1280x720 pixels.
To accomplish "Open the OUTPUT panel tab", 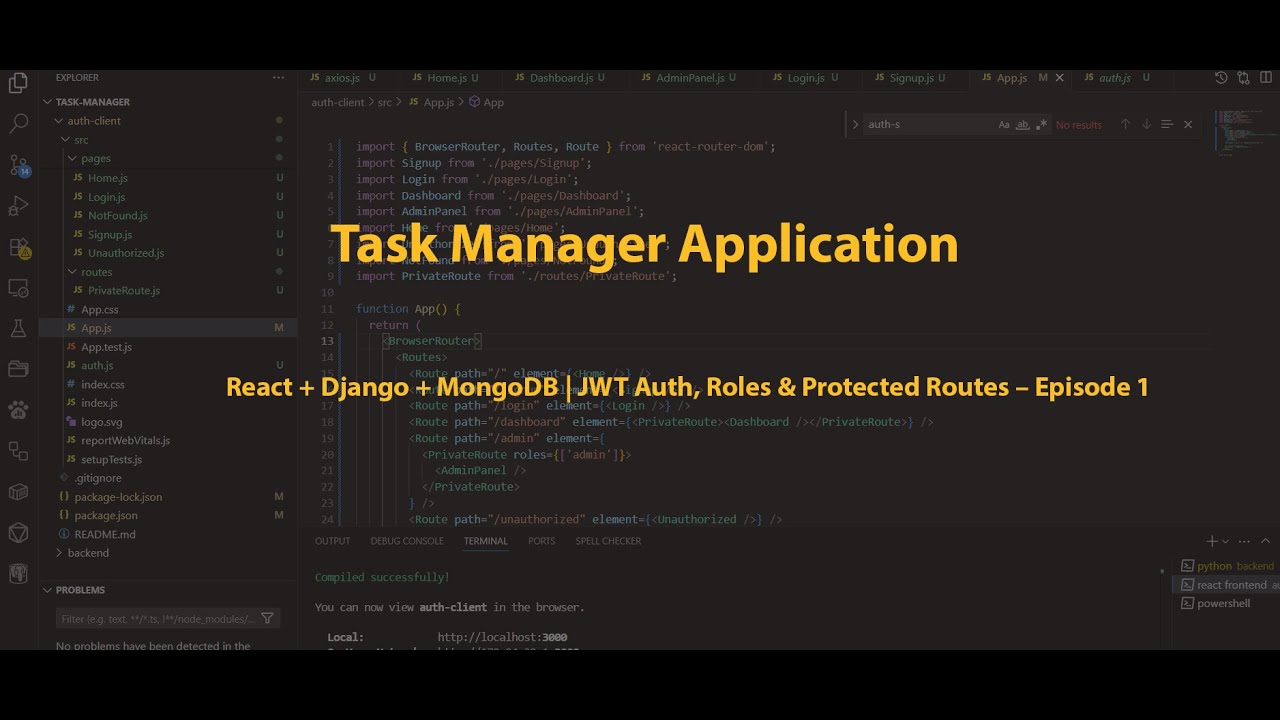I will coord(333,541).
